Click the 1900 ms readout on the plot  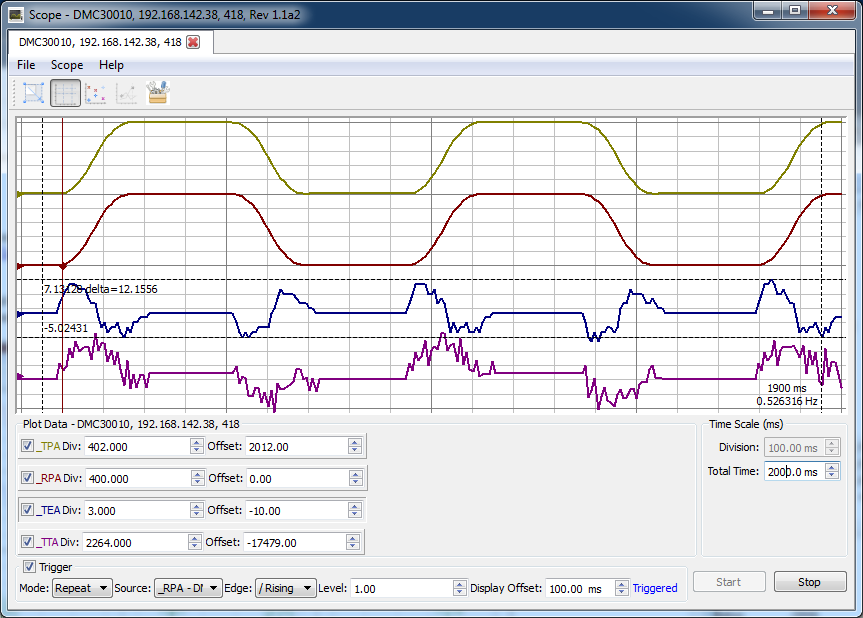pyautogui.click(x=786, y=388)
